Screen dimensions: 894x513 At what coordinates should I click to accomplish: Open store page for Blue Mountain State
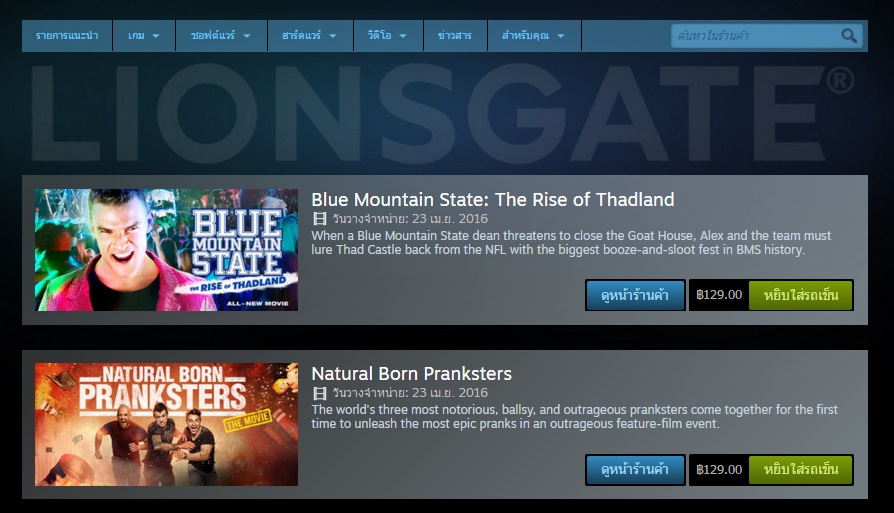click(635, 295)
